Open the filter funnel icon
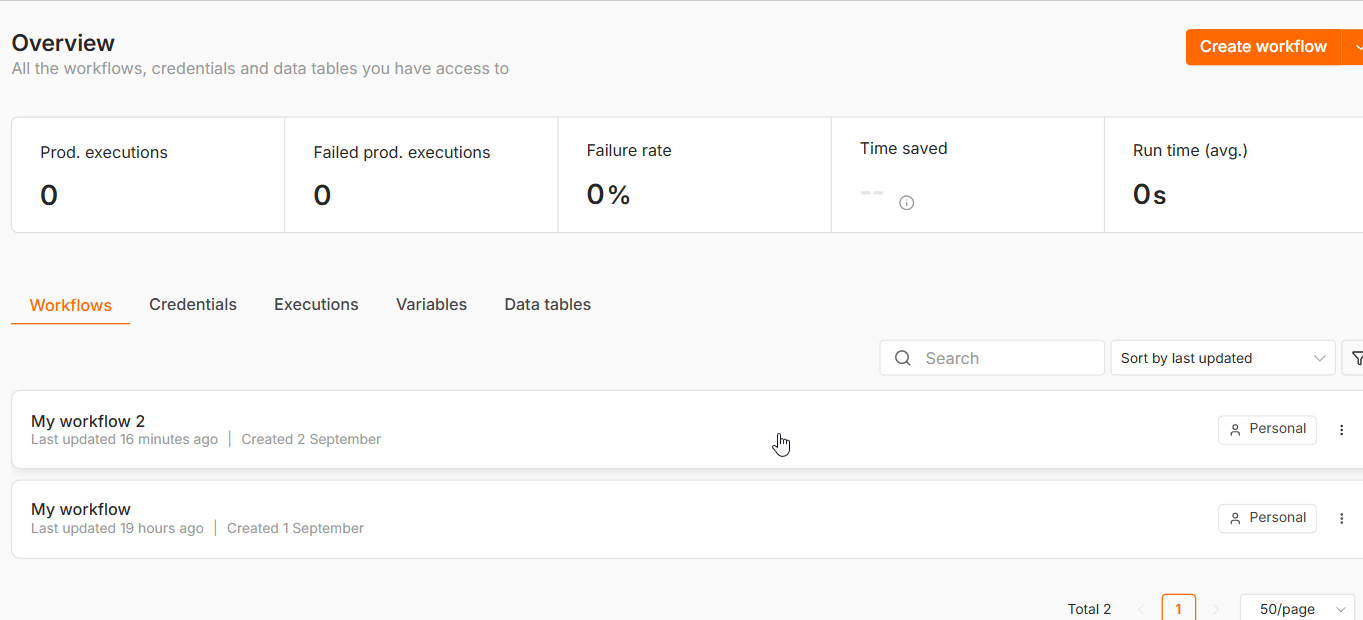 point(1357,358)
